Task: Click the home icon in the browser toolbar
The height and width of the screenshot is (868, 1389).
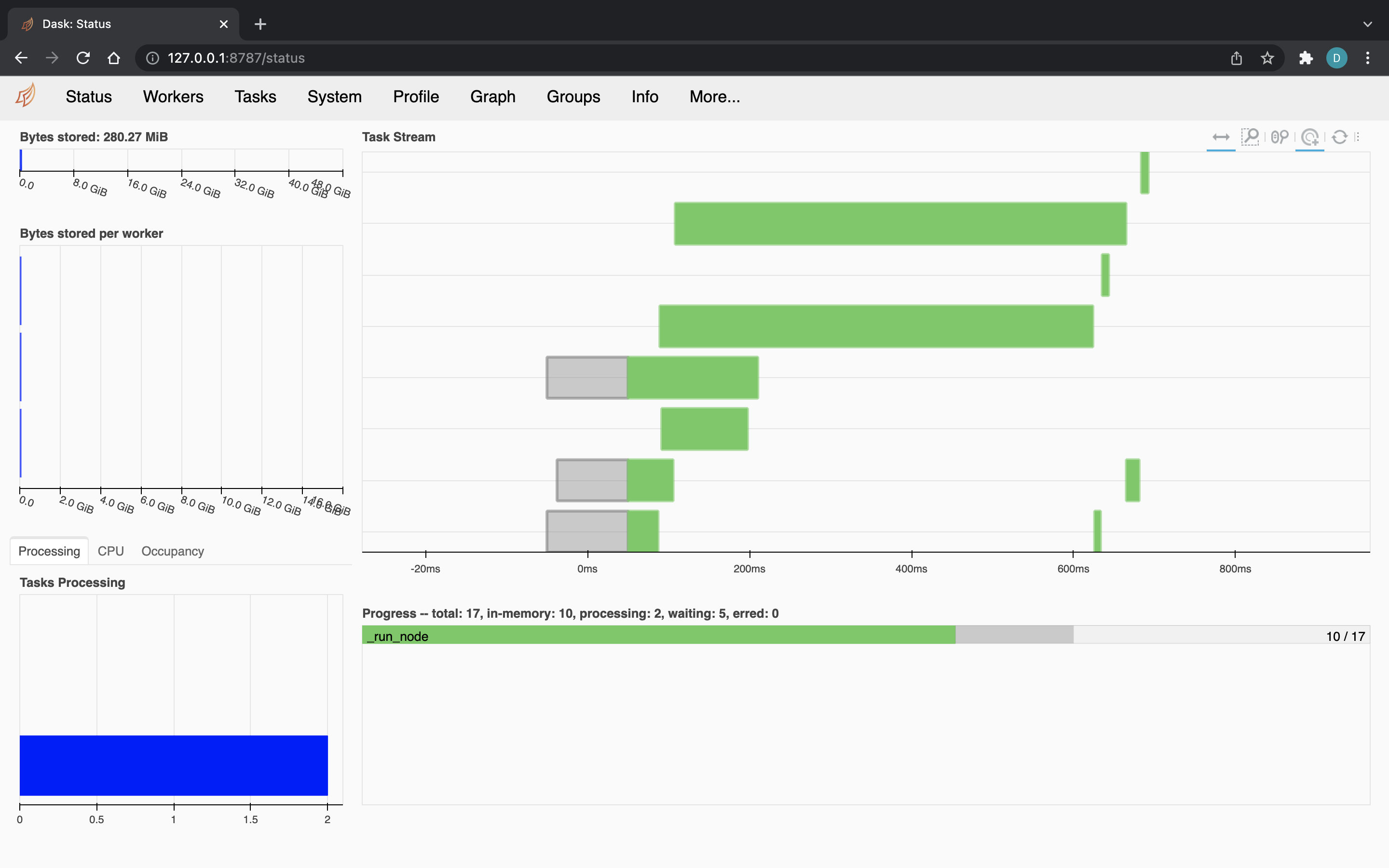Action: (113, 57)
